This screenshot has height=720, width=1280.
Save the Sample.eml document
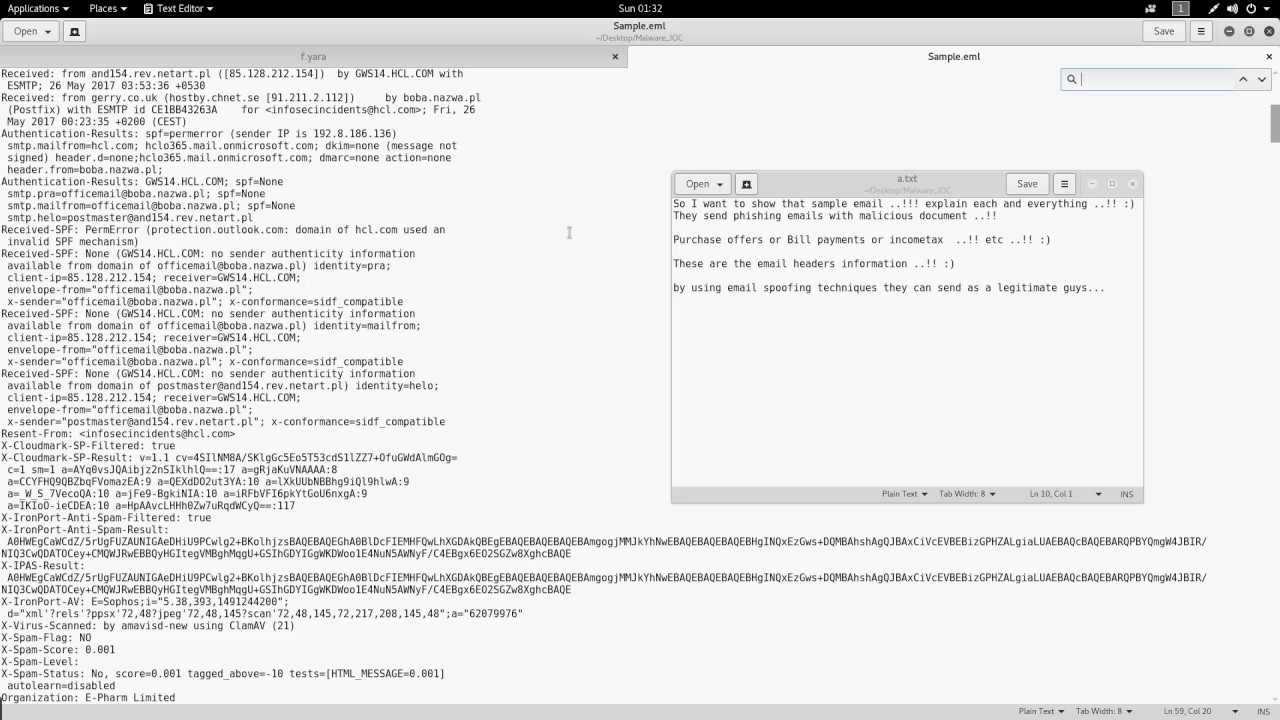(x=1164, y=31)
